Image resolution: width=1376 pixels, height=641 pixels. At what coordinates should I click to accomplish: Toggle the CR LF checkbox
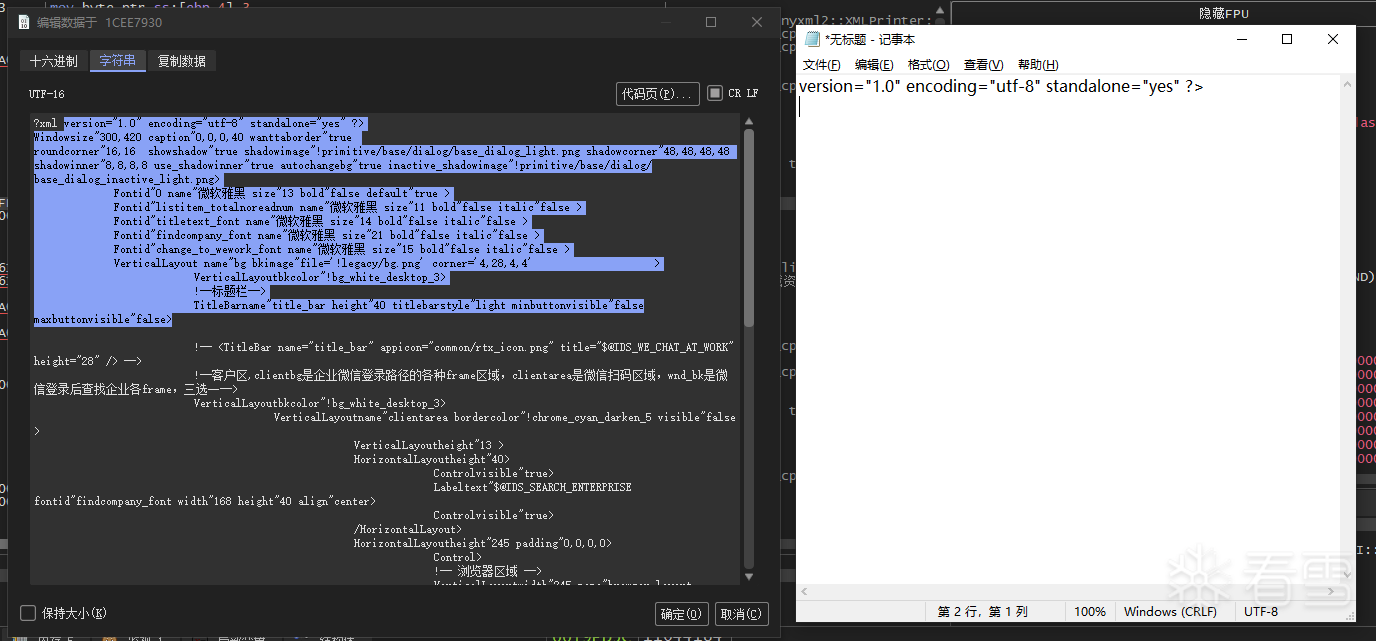pos(715,93)
